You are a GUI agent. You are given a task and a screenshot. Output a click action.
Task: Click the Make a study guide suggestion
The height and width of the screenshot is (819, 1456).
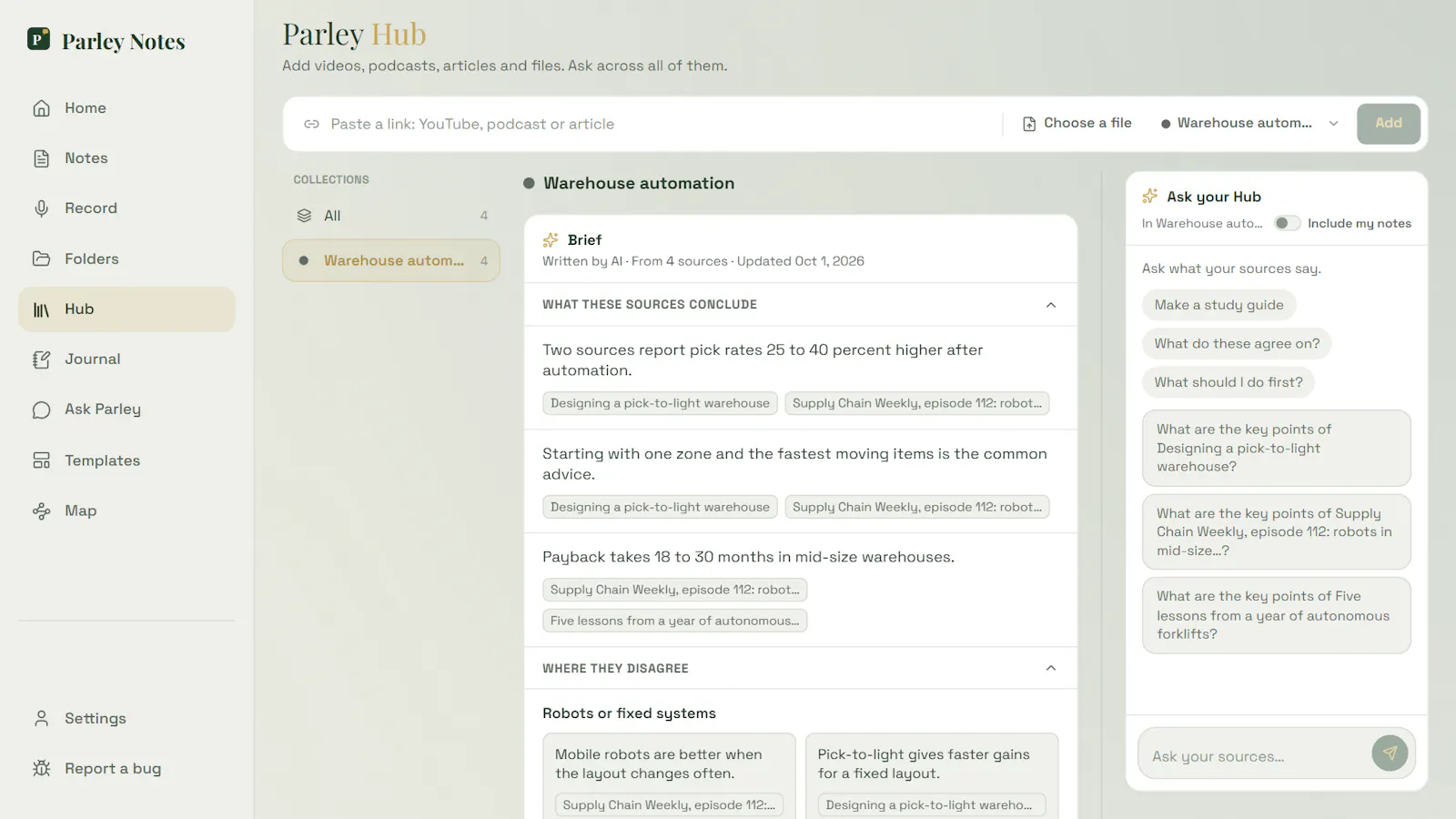[1219, 305]
